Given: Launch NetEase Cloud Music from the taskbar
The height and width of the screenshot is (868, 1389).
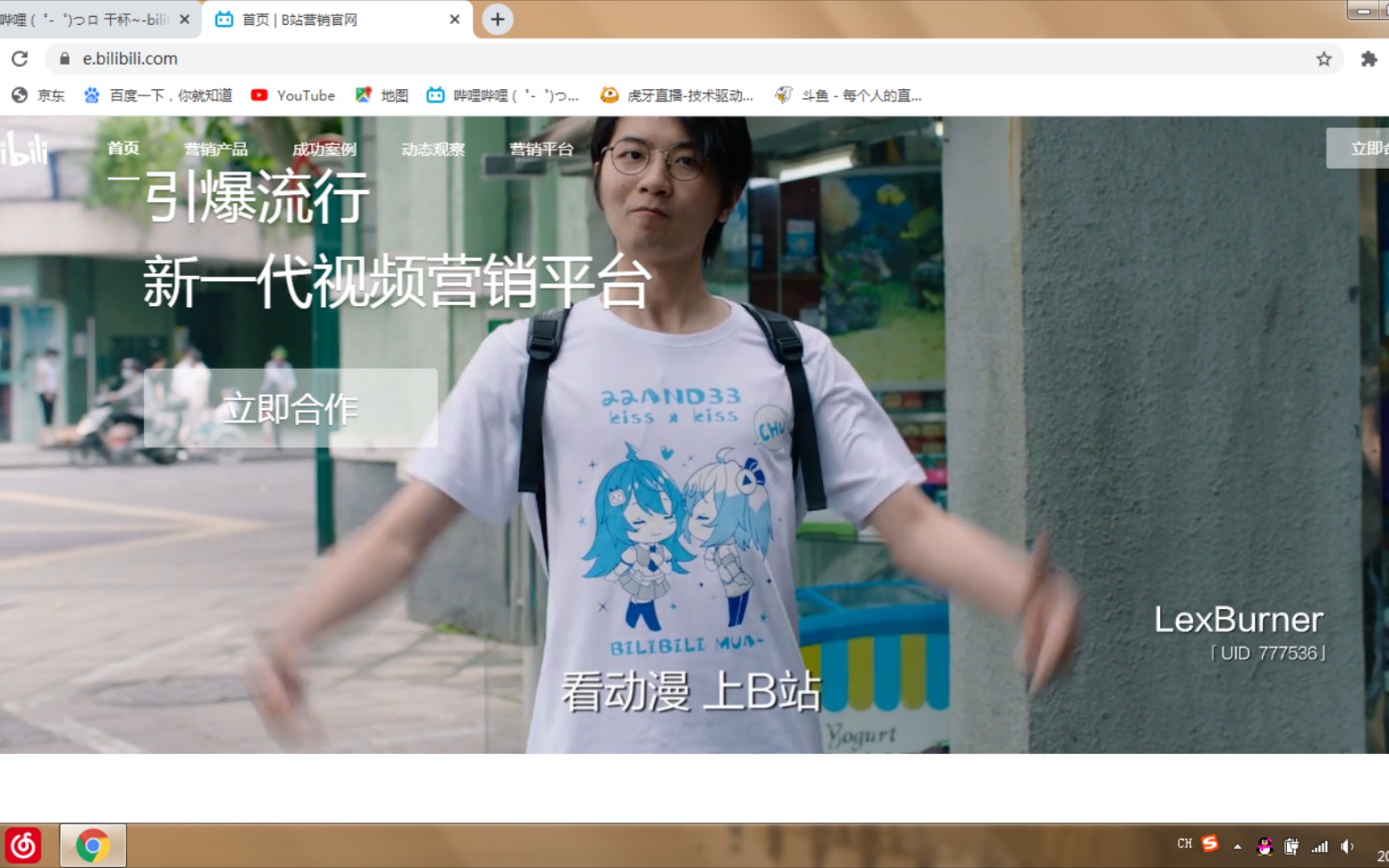Looking at the screenshot, I should point(23,845).
